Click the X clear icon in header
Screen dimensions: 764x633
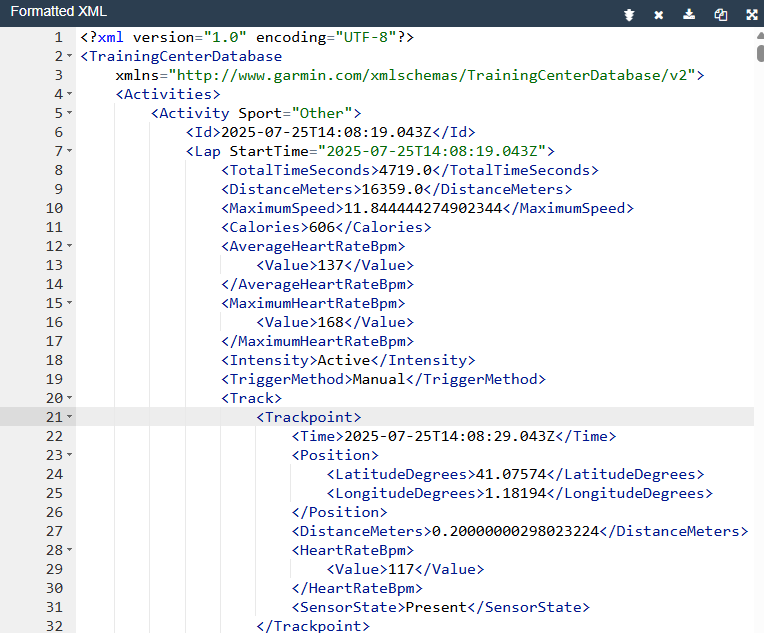[x=659, y=15]
